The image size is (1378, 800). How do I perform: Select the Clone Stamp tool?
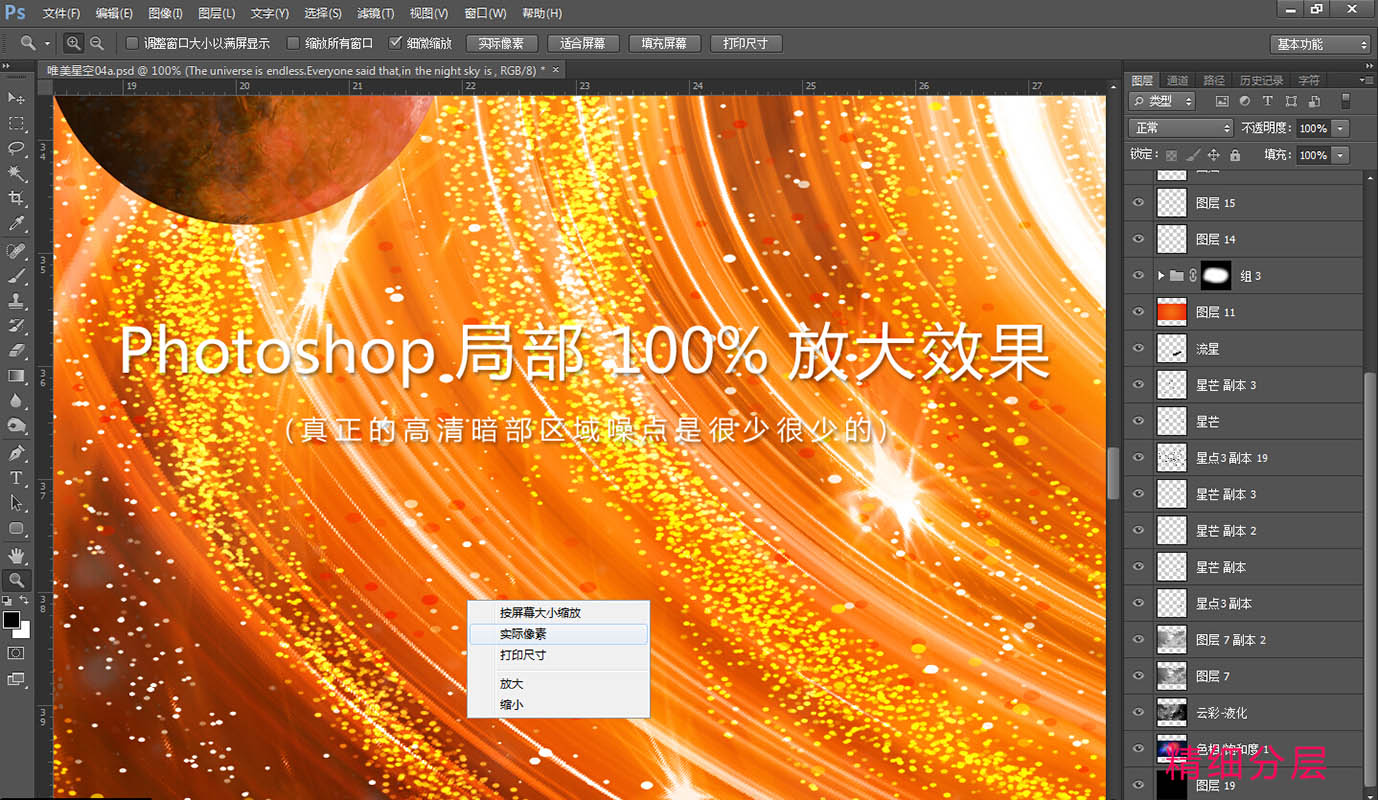coord(16,301)
